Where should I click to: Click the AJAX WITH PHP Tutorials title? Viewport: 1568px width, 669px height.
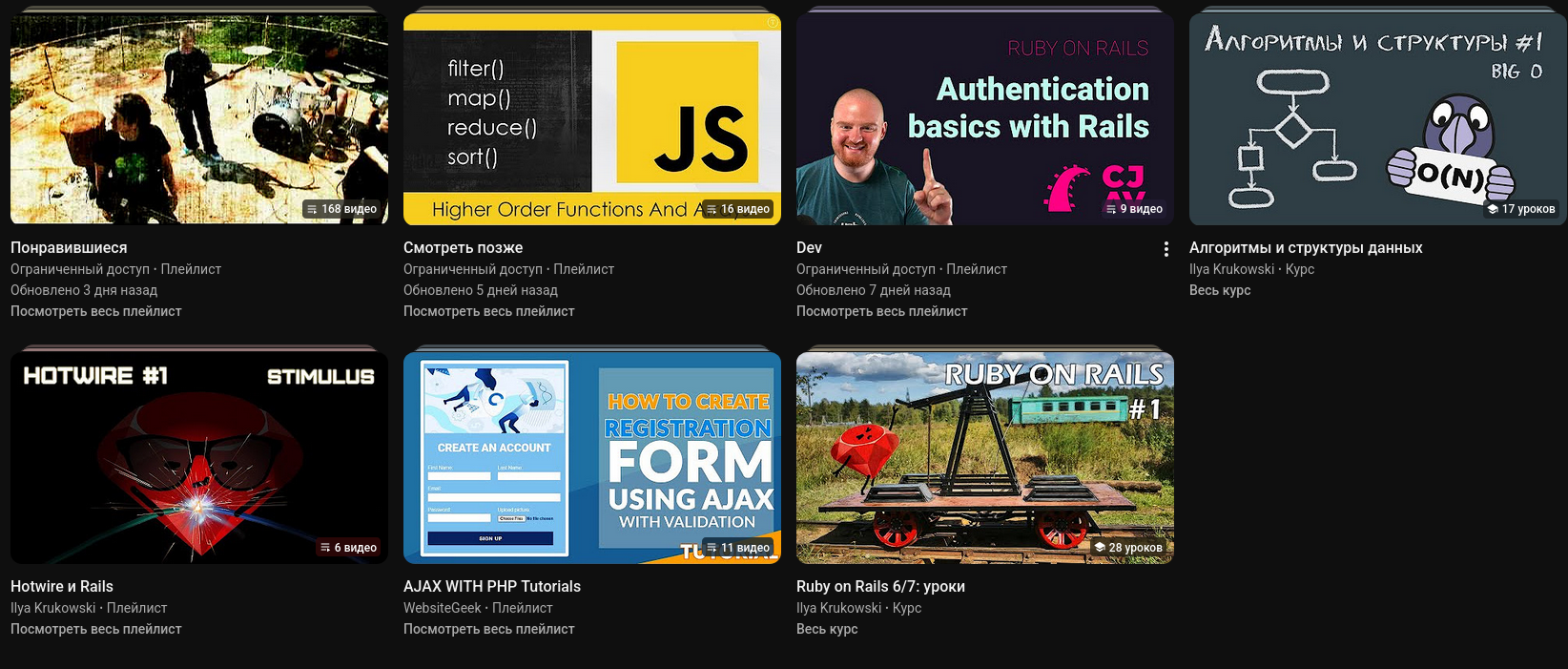[492, 587]
